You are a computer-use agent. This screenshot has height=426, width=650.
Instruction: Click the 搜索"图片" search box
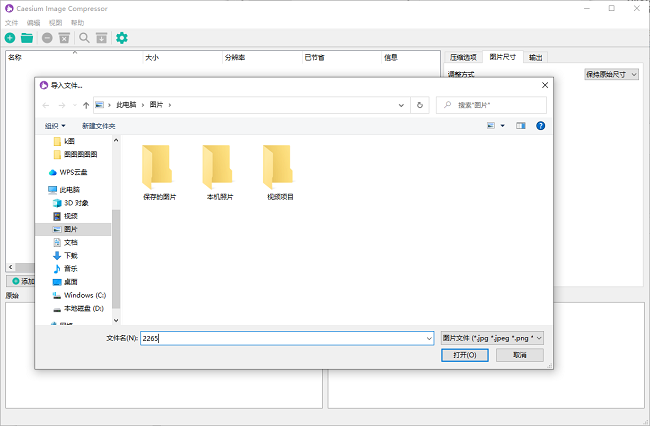[491, 105]
